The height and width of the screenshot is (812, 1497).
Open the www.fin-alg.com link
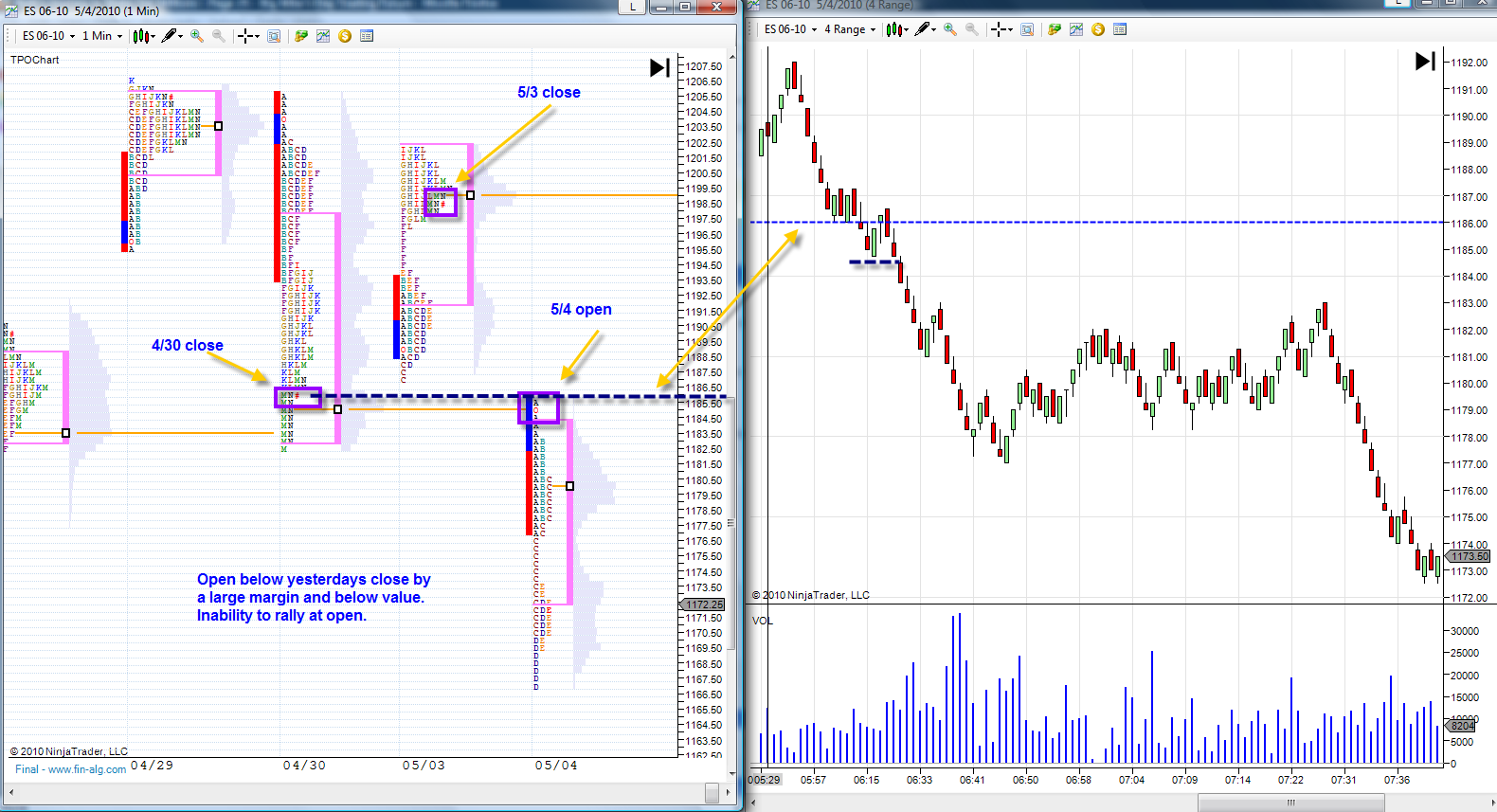pos(87,769)
